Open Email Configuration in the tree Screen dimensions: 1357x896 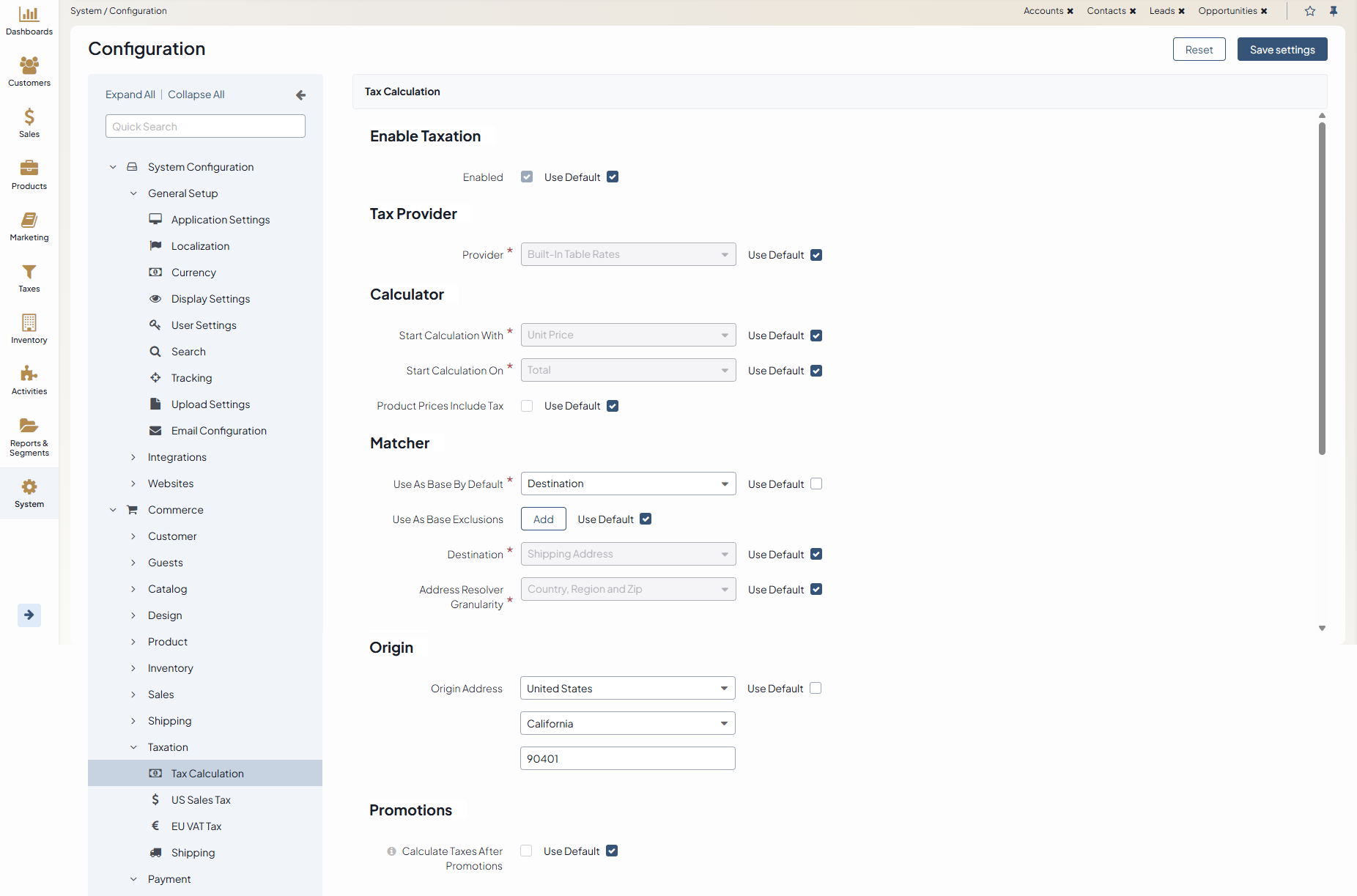pos(218,431)
